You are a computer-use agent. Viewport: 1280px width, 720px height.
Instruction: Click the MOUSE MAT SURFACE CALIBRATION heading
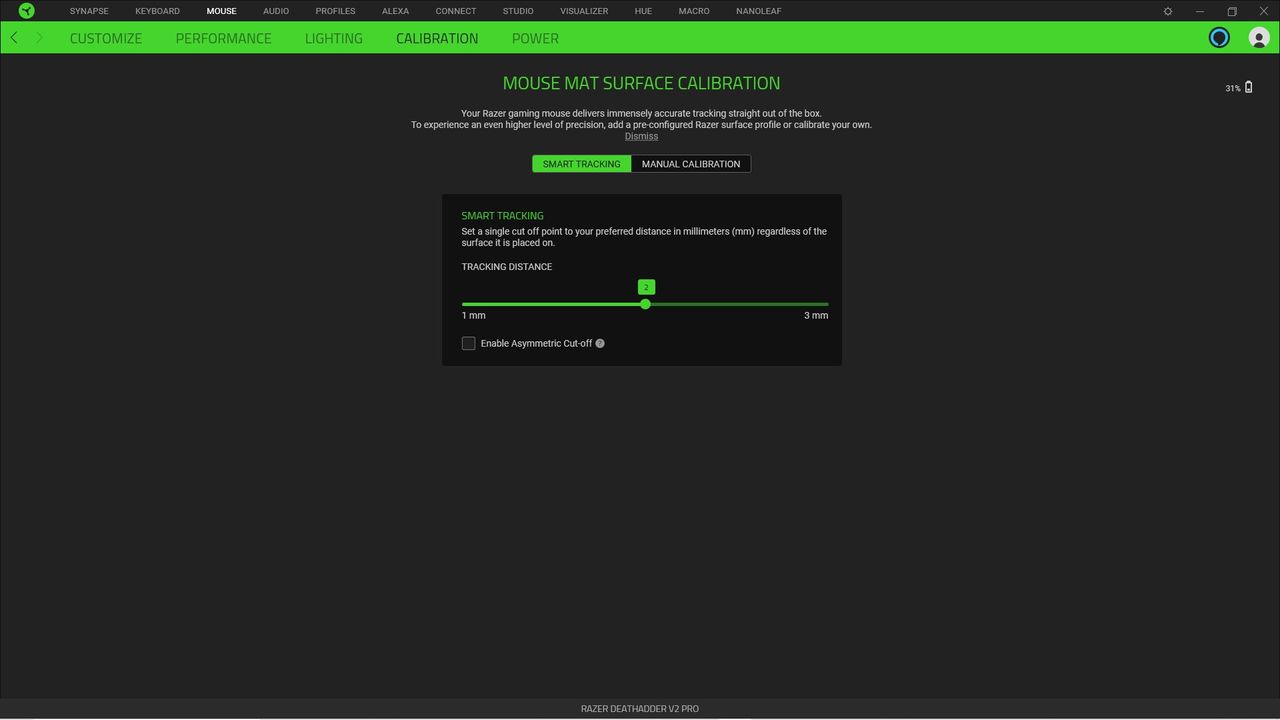641,83
